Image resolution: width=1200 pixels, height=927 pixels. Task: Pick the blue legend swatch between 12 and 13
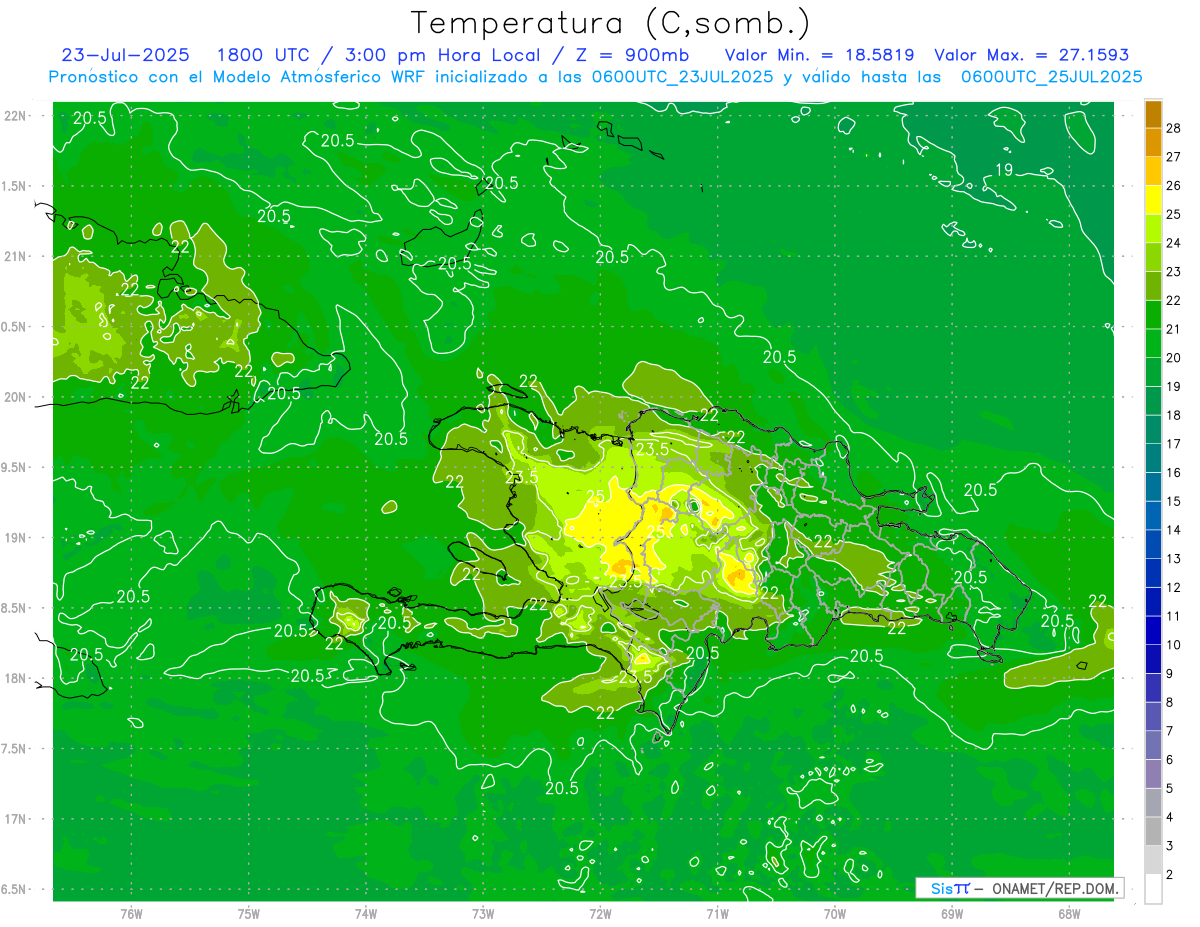click(x=1153, y=573)
